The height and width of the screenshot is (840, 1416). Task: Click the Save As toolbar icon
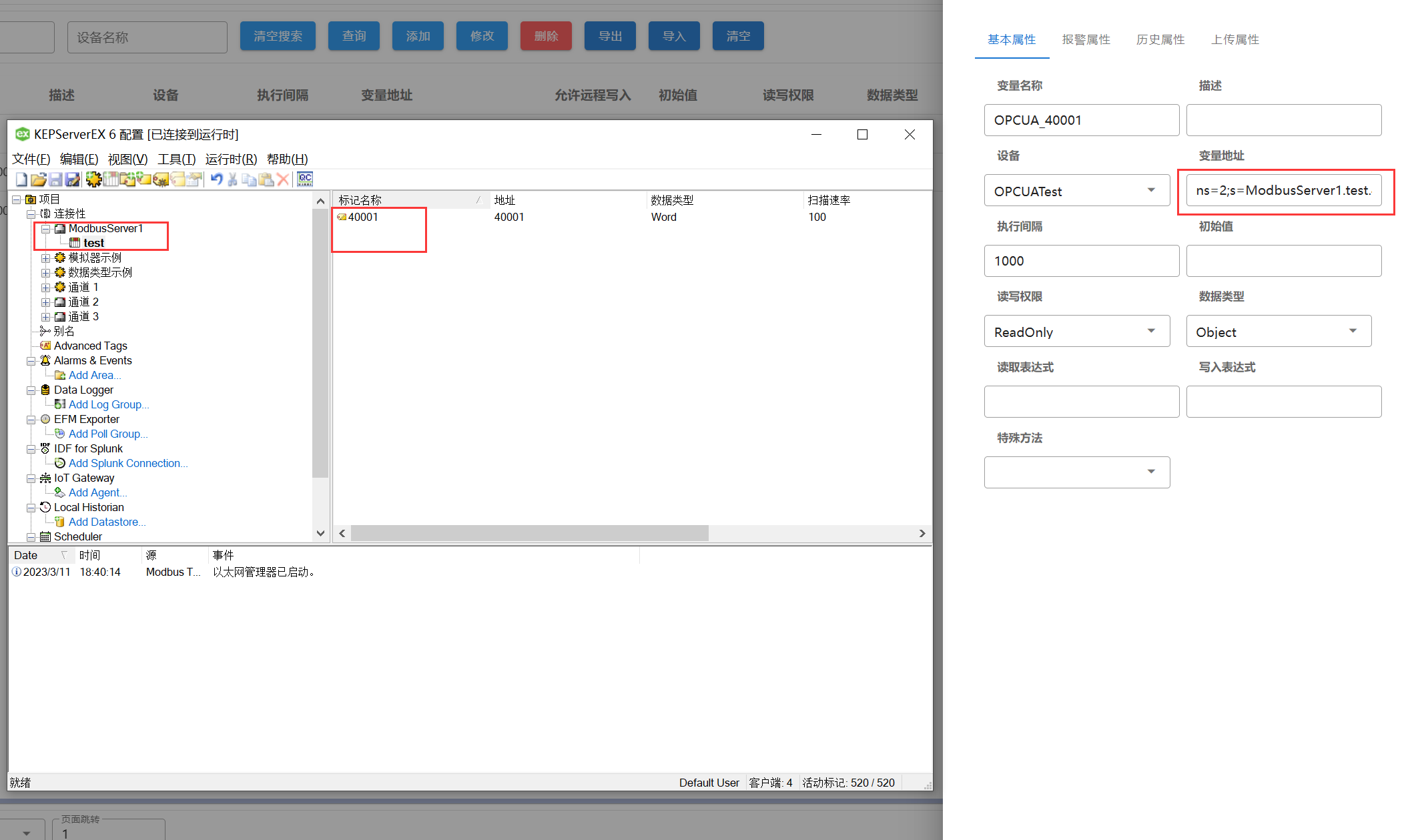(73, 179)
